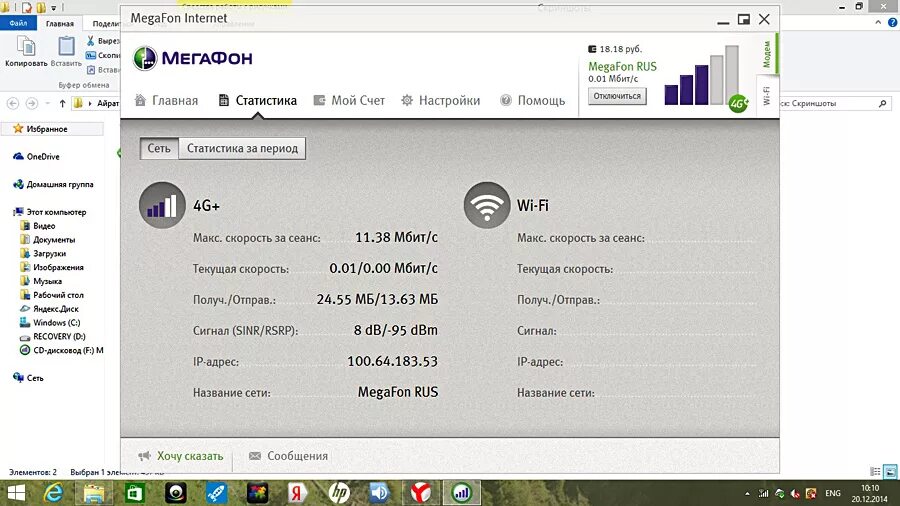Click the Вырезать scissors icon

pos(91,41)
